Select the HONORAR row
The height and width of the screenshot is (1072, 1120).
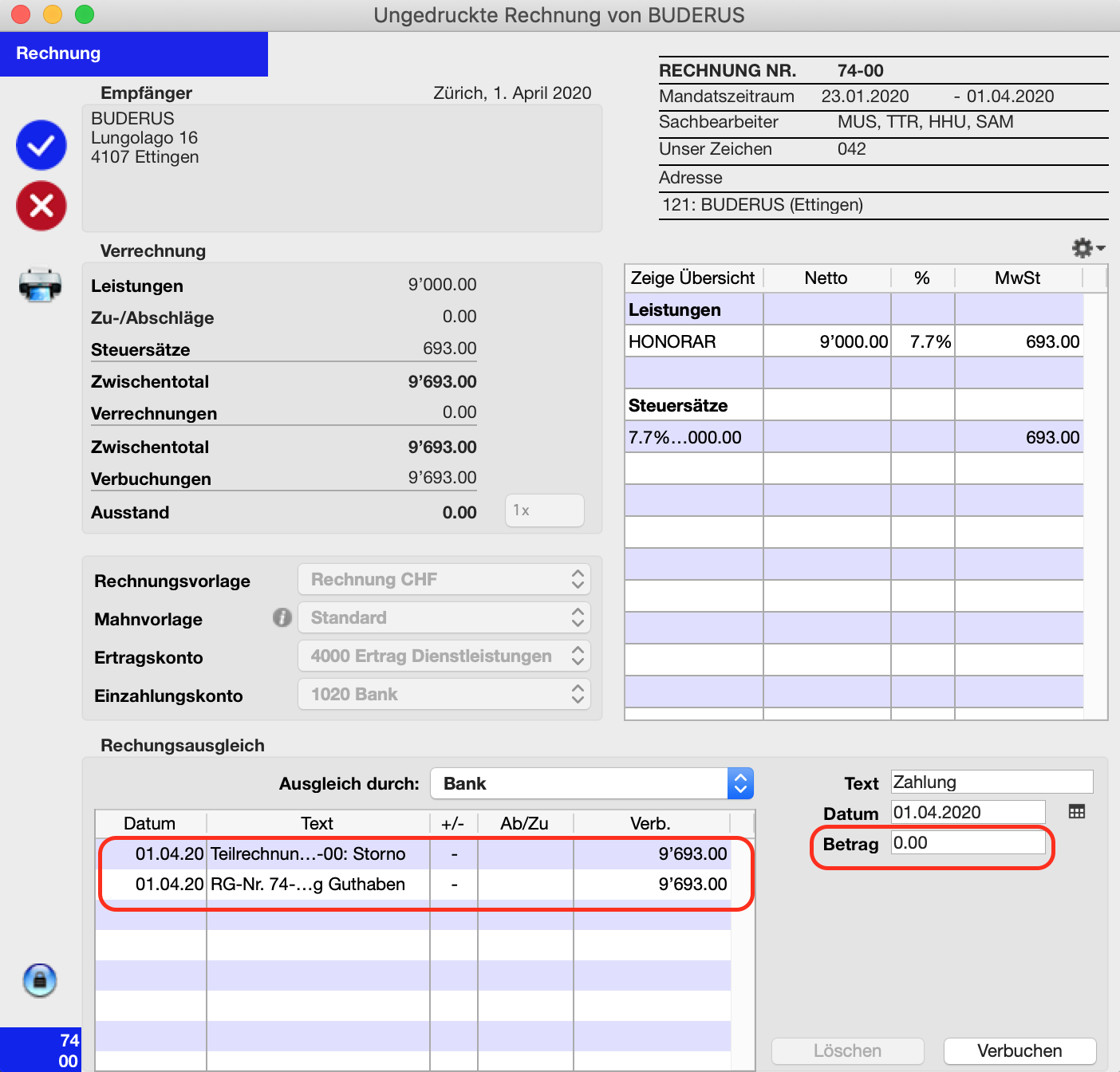coord(854,341)
